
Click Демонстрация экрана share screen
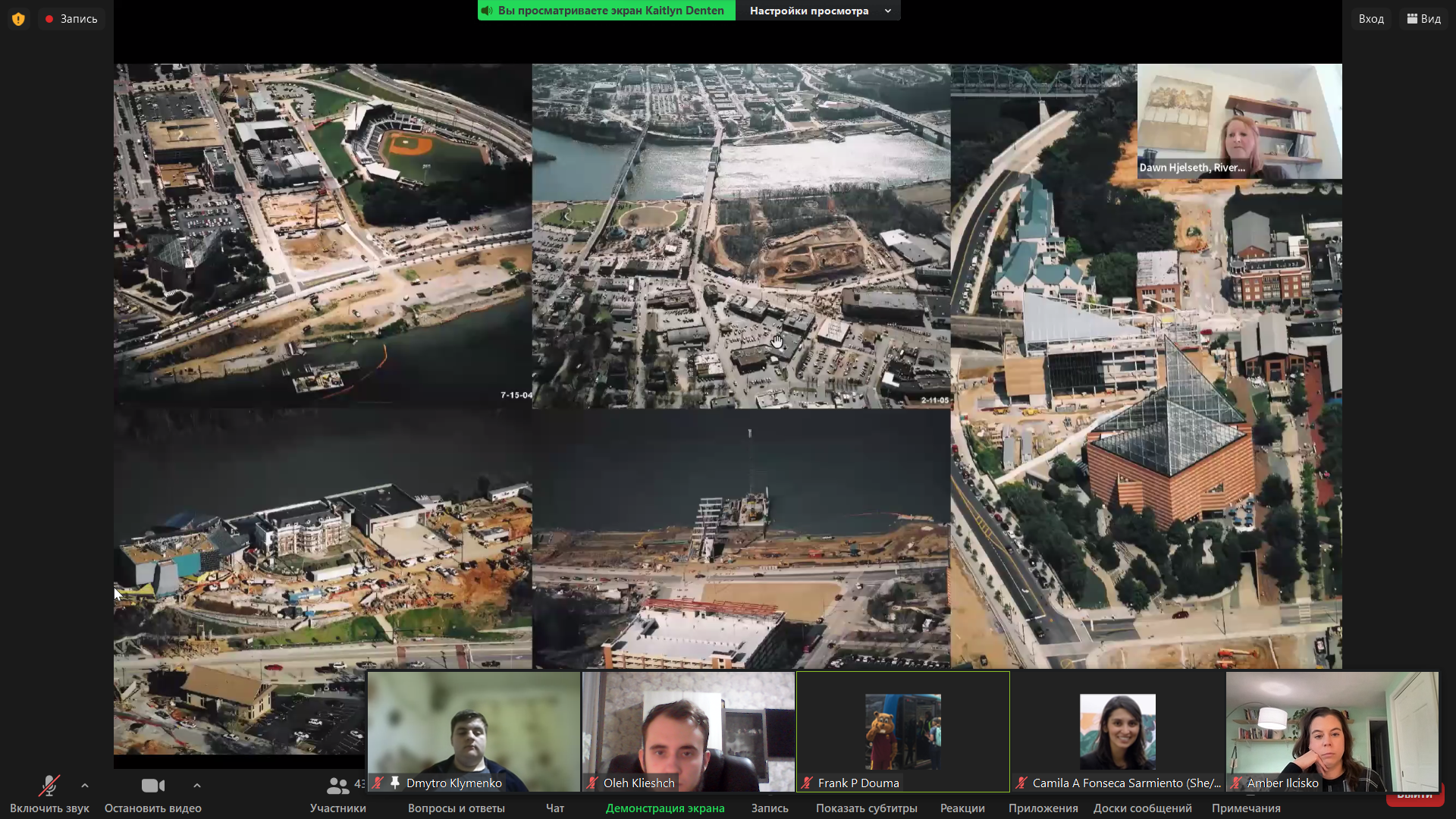664,808
